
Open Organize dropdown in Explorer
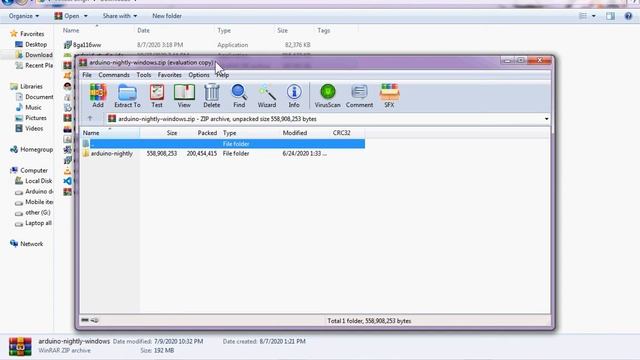(24, 16)
